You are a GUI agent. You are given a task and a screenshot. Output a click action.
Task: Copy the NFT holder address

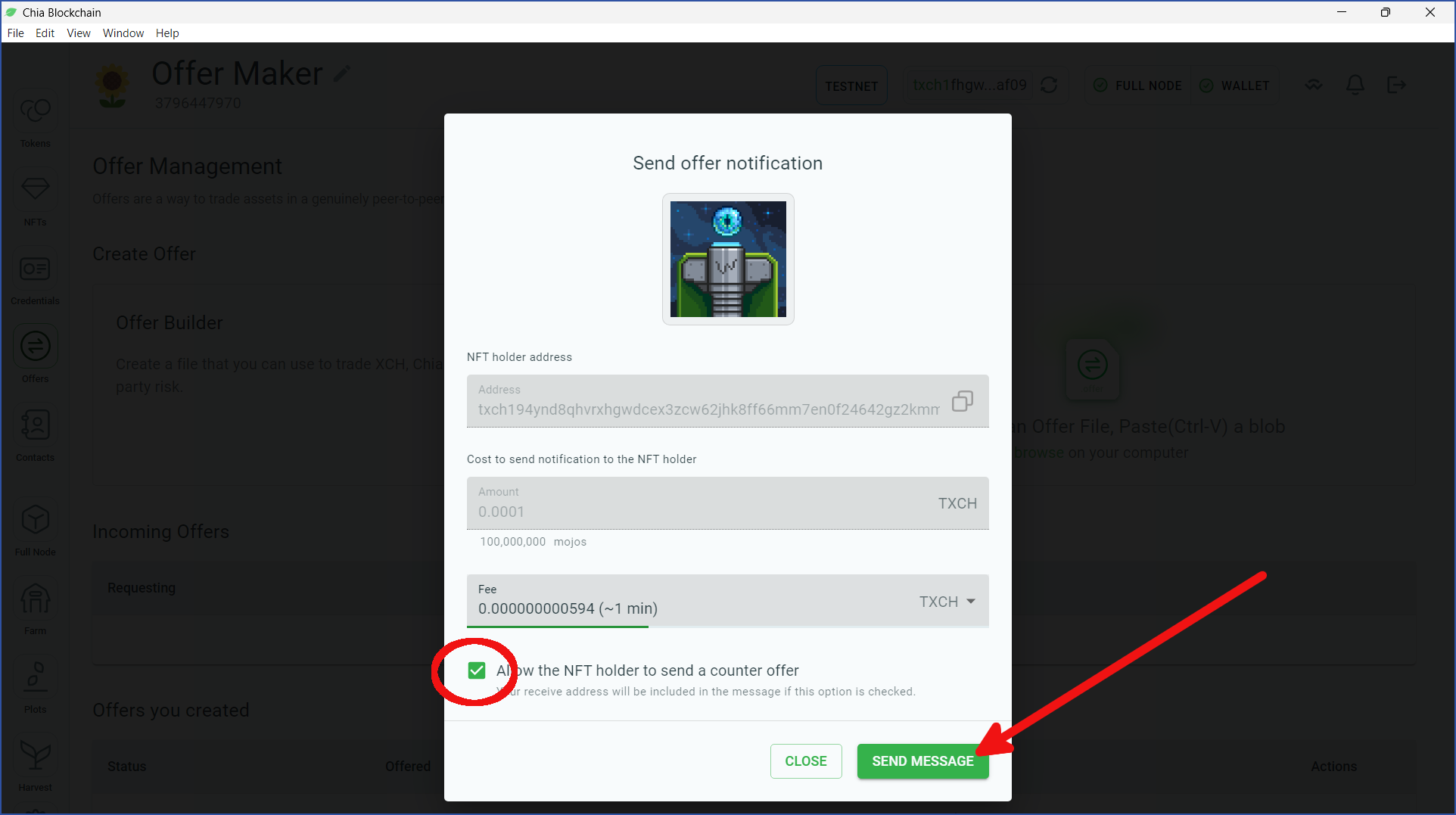pyautogui.click(x=962, y=401)
